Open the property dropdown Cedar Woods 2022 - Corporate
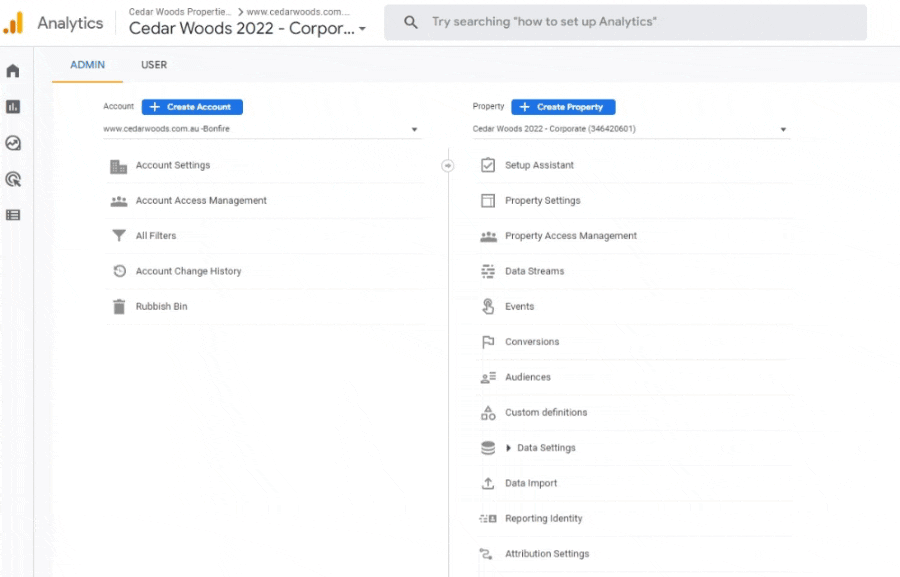The width and height of the screenshot is (900, 577). (630, 129)
